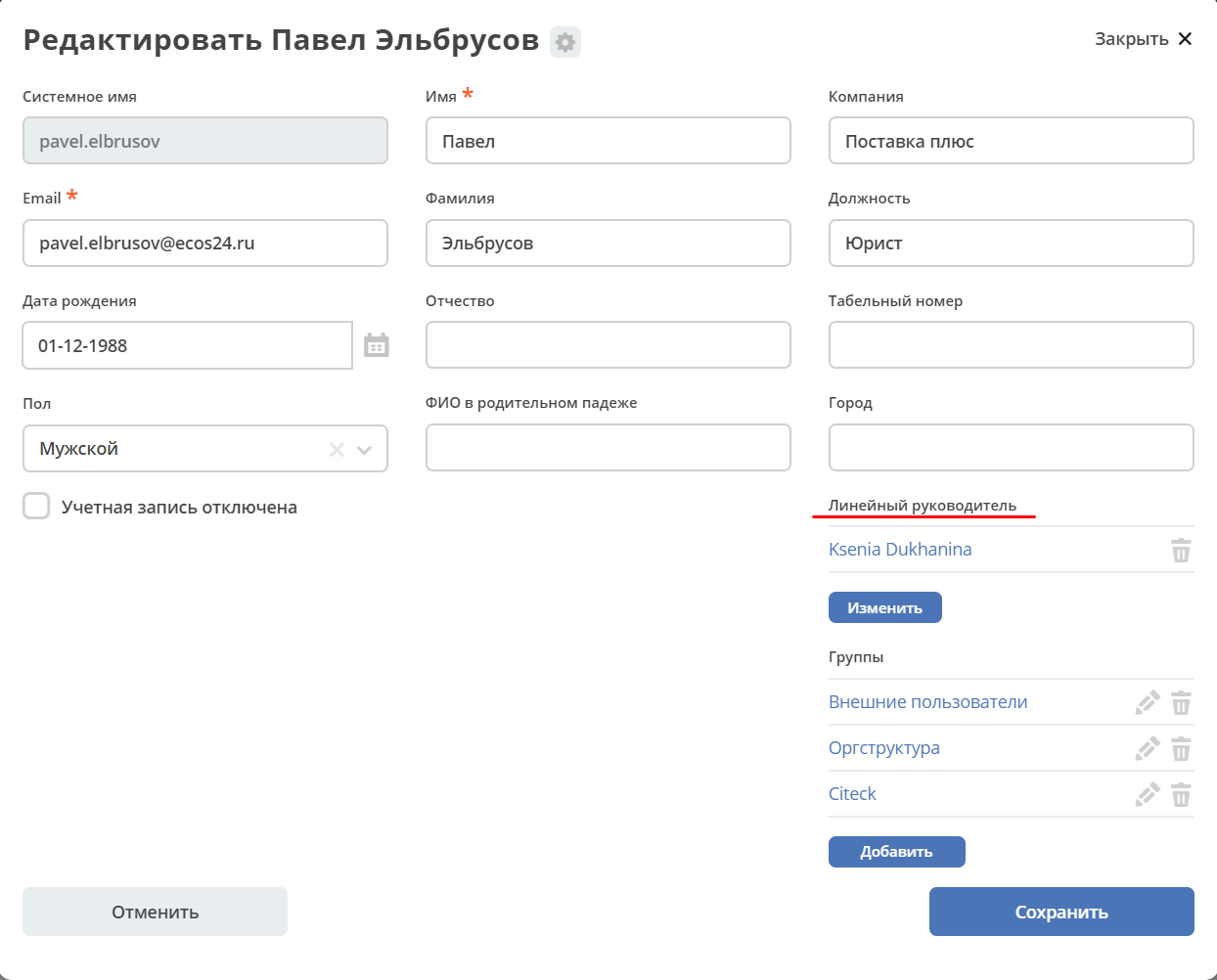Toggle the Учетная запись отключена checkbox
Image resolution: width=1217 pixels, height=980 pixels.
[36, 506]
